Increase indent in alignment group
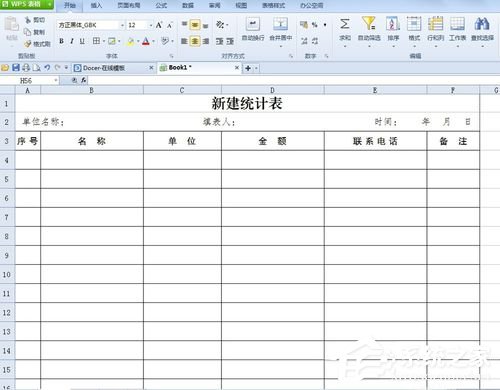This screenshot has height=390, width=500. [230, 41]
